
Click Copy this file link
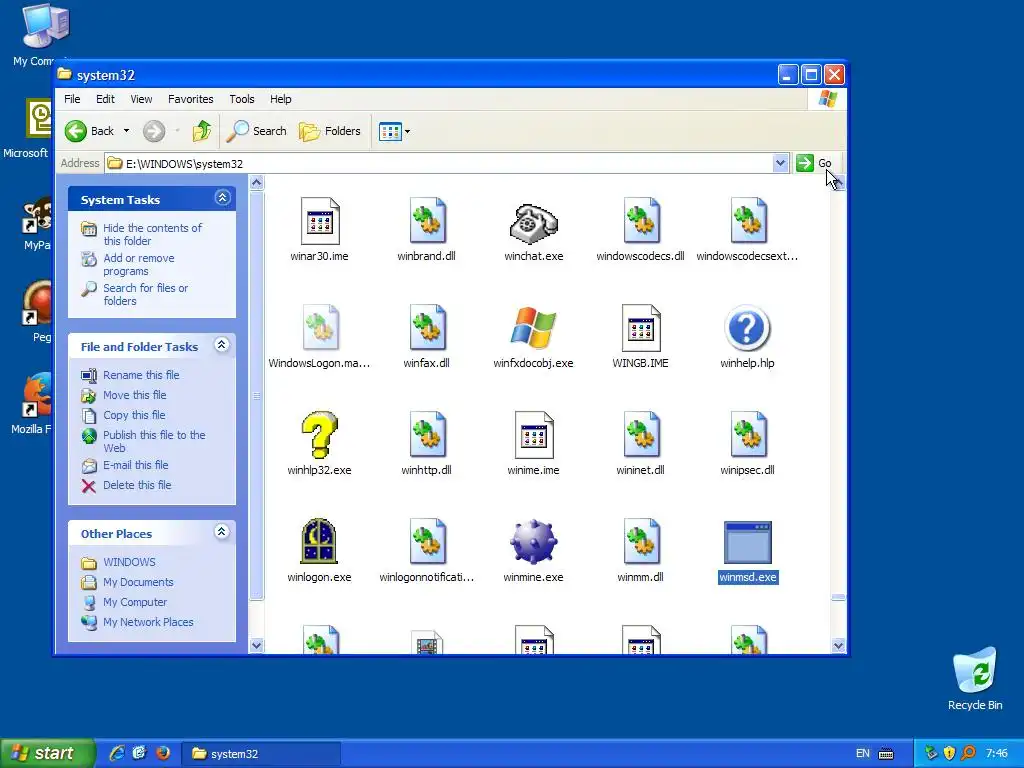tap(134, 415)
